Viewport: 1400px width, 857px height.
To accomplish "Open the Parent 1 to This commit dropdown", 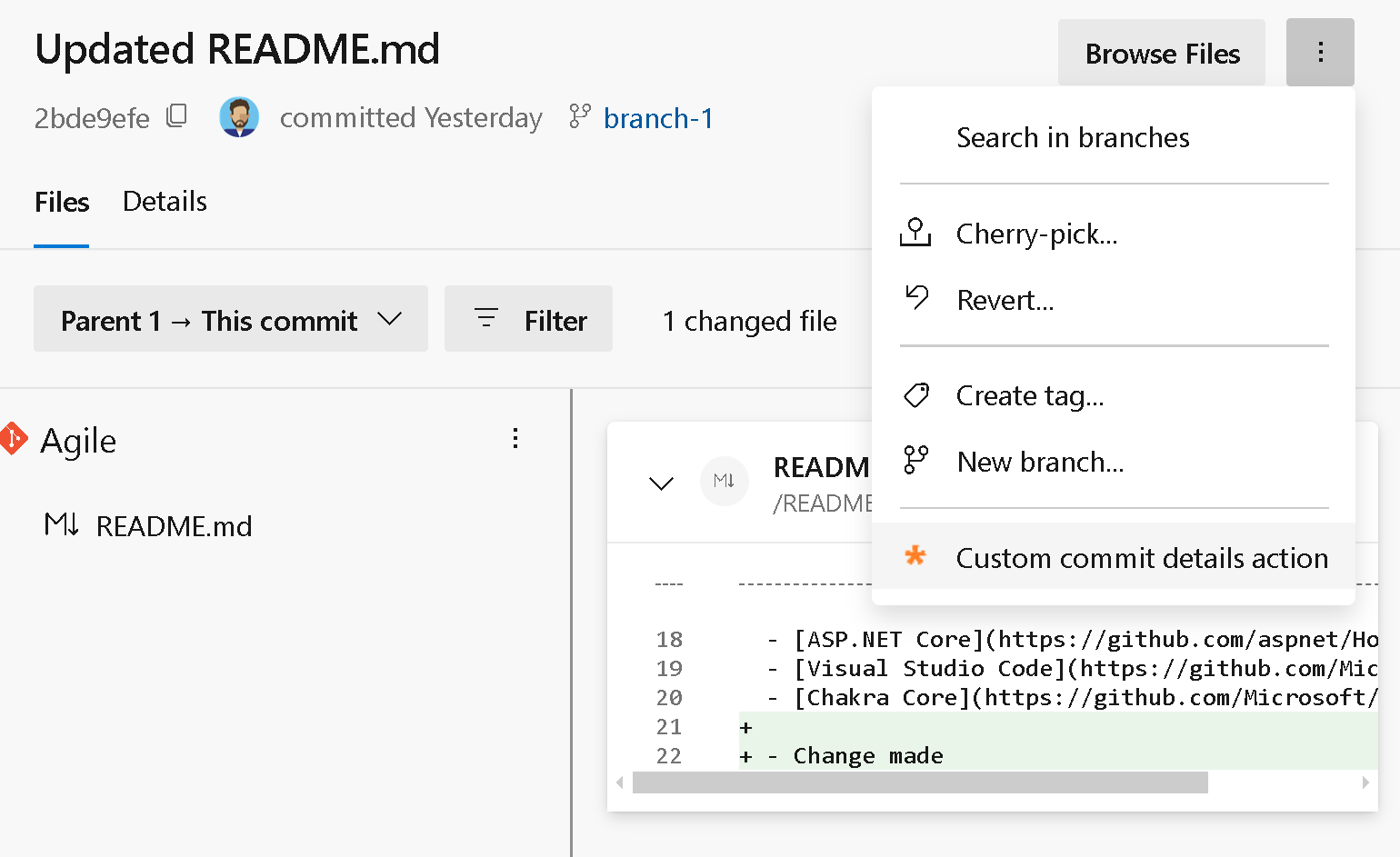I will 230,319.
